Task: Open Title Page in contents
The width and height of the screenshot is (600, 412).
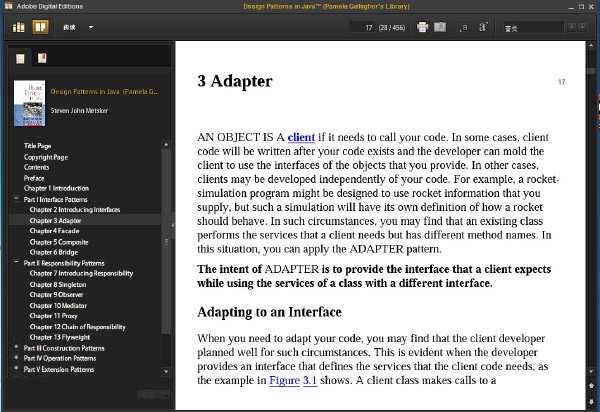Action: click(38, 146)
